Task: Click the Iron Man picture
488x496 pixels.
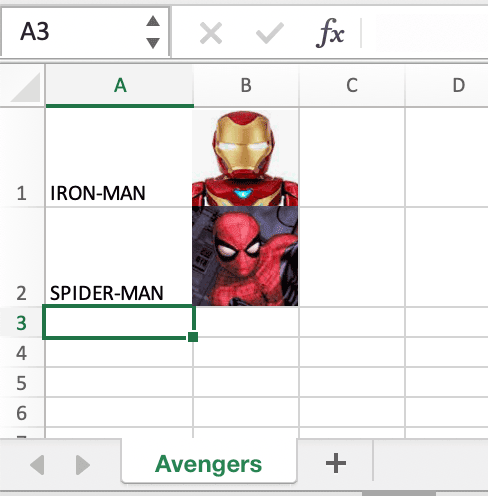Action: (x=245, y=158)
